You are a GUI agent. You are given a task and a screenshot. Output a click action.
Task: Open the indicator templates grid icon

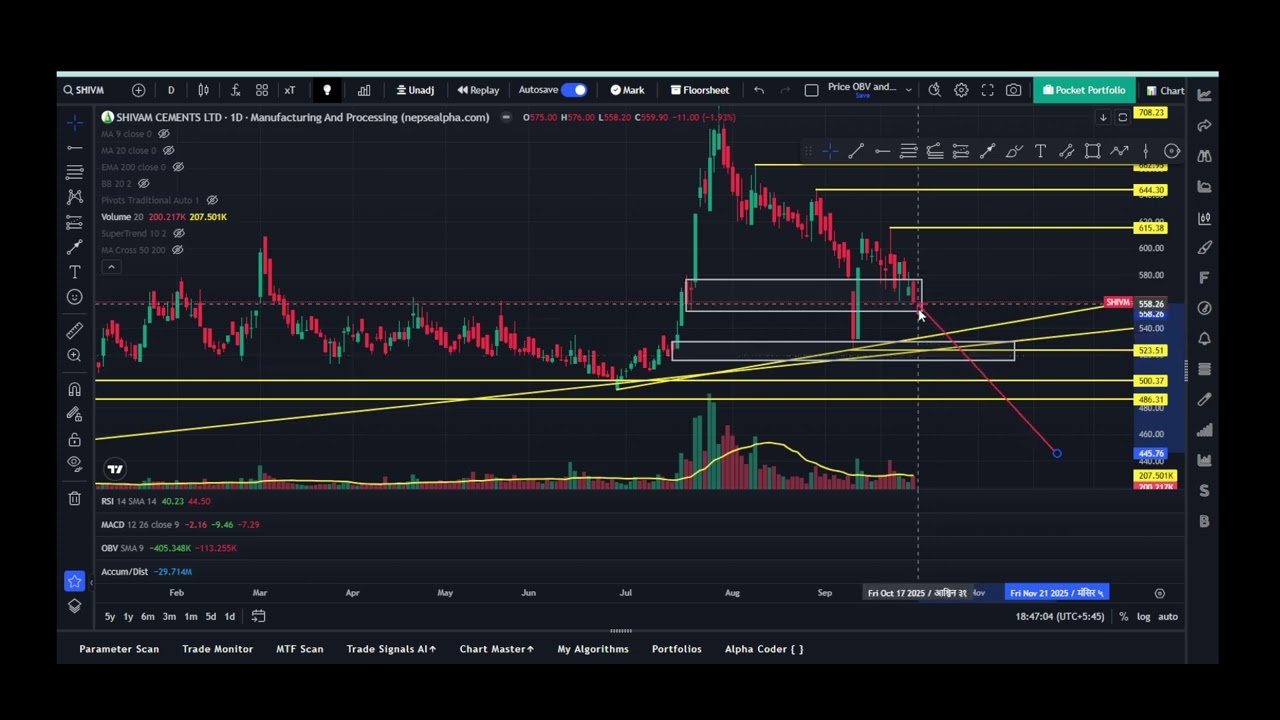click(x=262, y=90)
